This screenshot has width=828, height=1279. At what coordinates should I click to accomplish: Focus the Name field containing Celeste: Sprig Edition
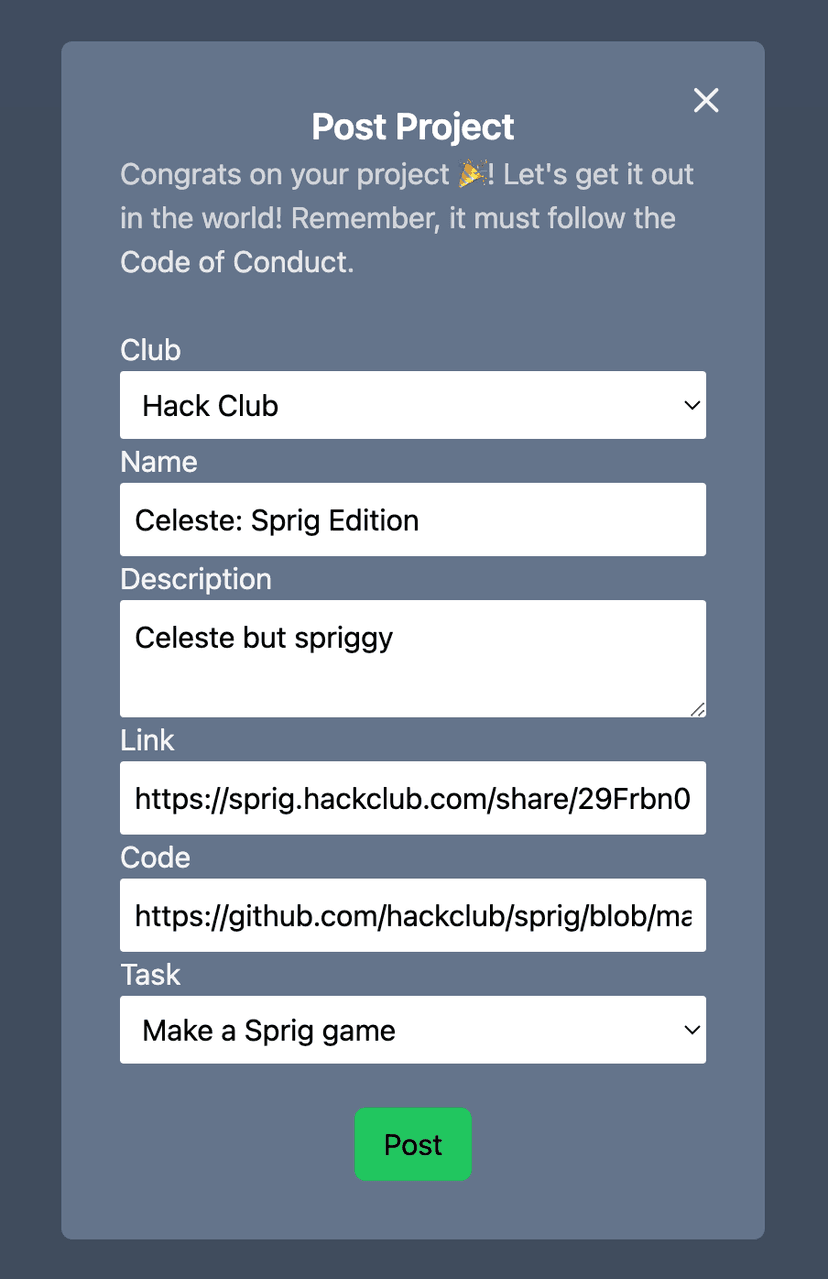pos(412,520)
